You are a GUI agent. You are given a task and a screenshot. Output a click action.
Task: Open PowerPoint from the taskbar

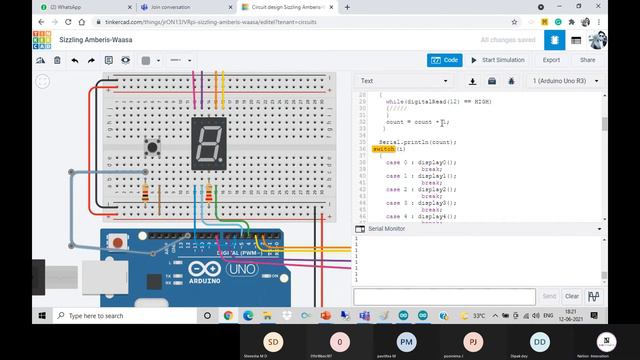coord(325,316)
